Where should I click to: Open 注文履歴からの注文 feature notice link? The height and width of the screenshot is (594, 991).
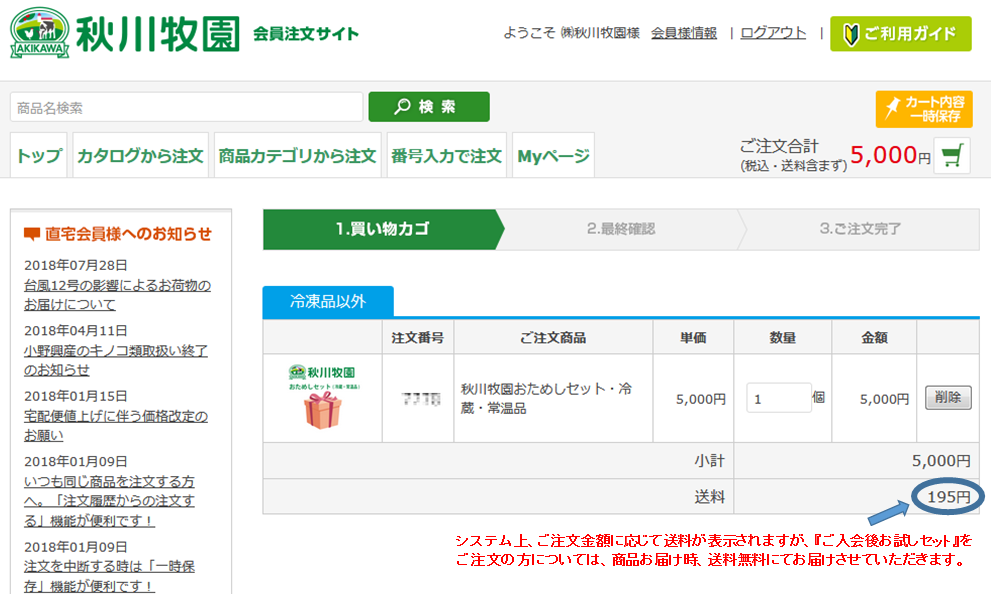(x=109, y=501)
